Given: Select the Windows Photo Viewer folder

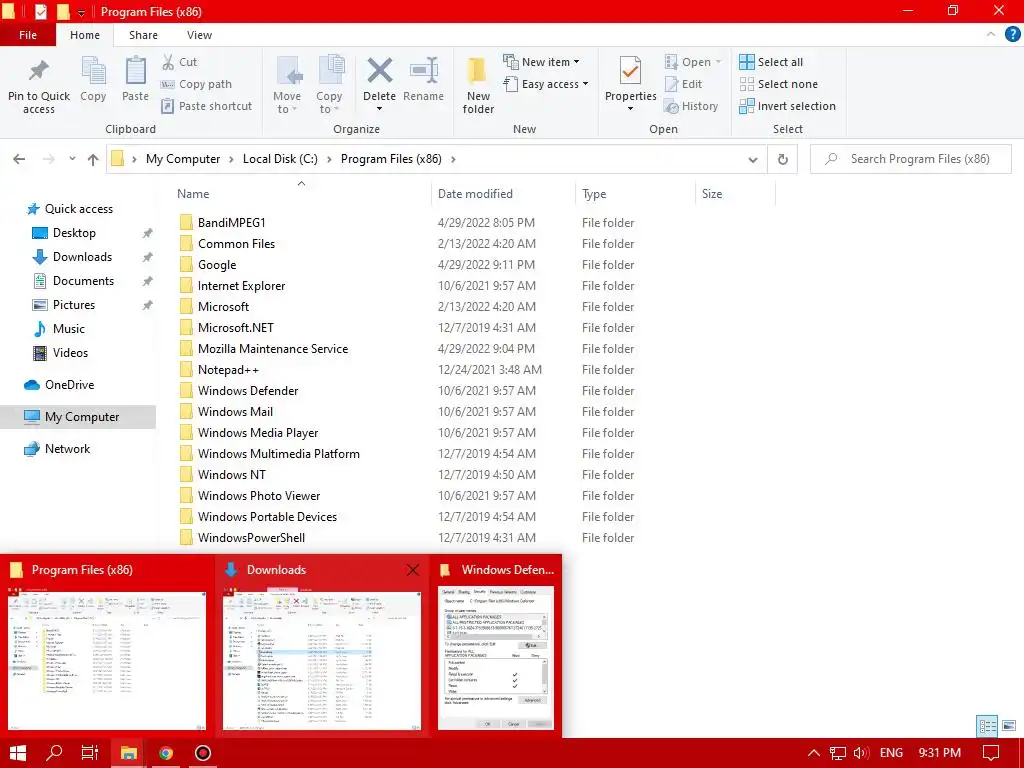Looking at the screenshot, I should [259, 496].
